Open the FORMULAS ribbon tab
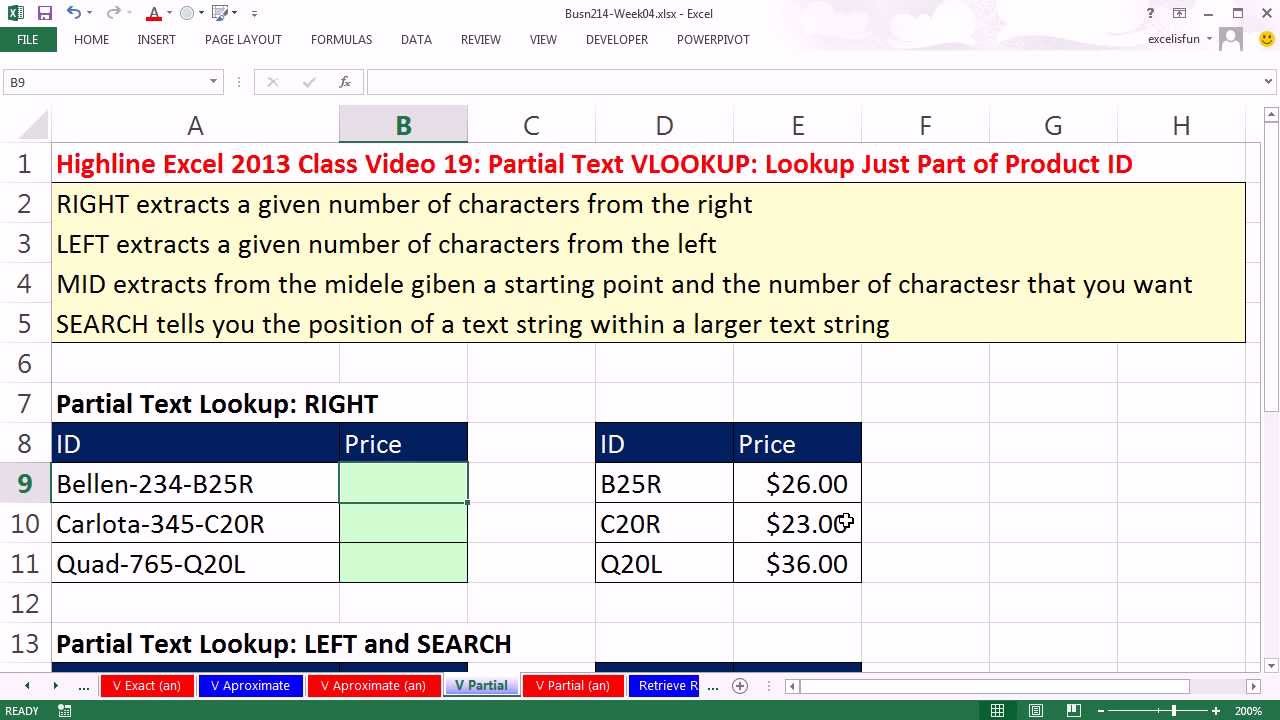 point(341,40)
